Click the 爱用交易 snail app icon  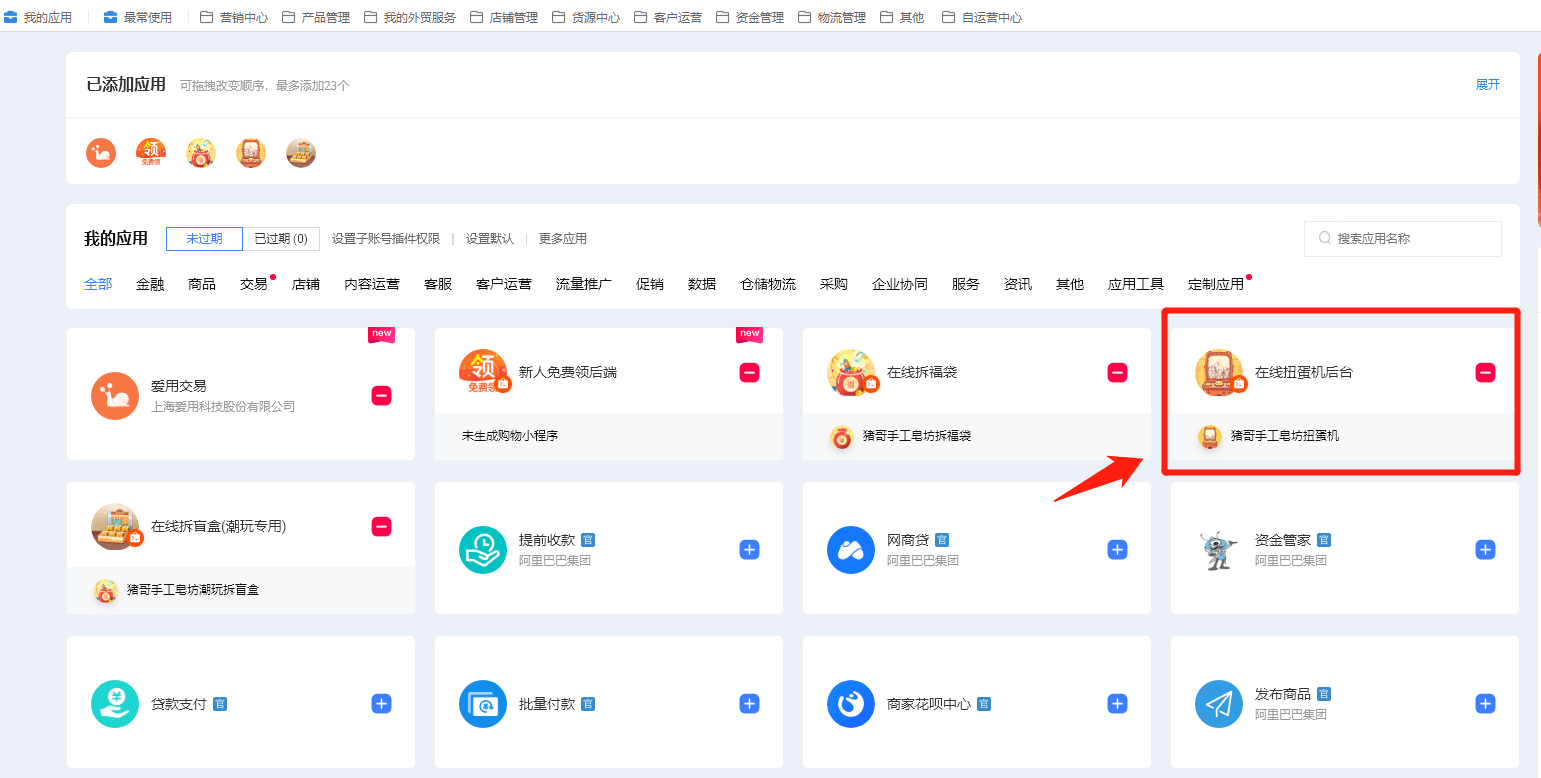pos(115,396)
